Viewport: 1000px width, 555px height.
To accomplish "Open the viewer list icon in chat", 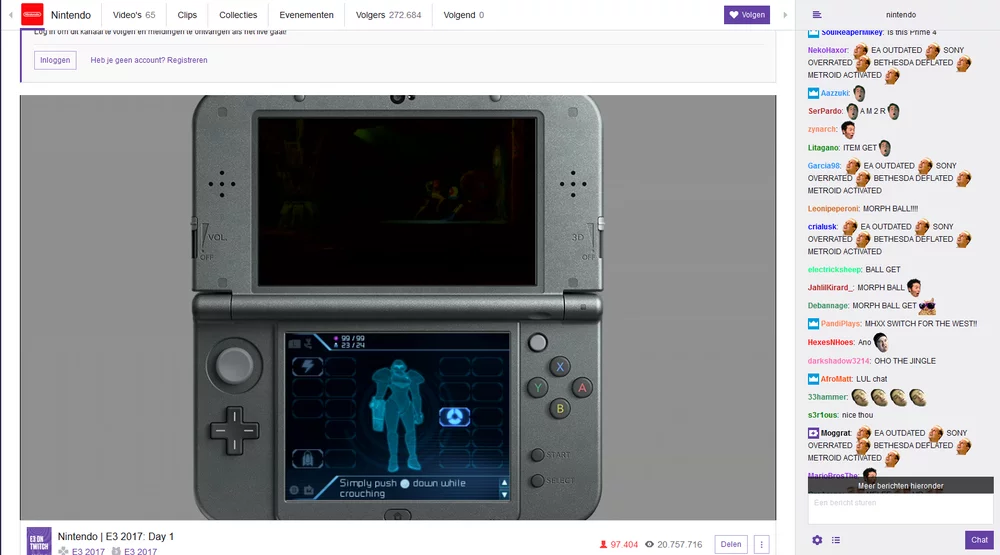I will pyautogui.click(x=836, y=540).
